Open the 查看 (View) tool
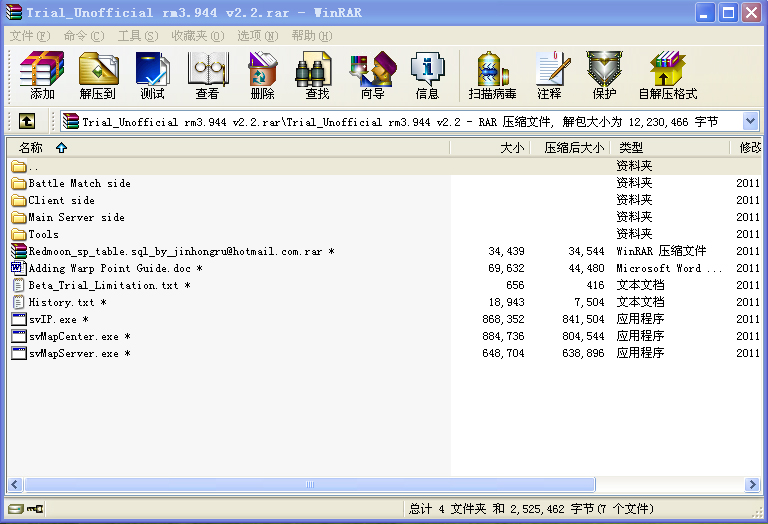This screenshot has height=524, width=768. coord(208,75)
